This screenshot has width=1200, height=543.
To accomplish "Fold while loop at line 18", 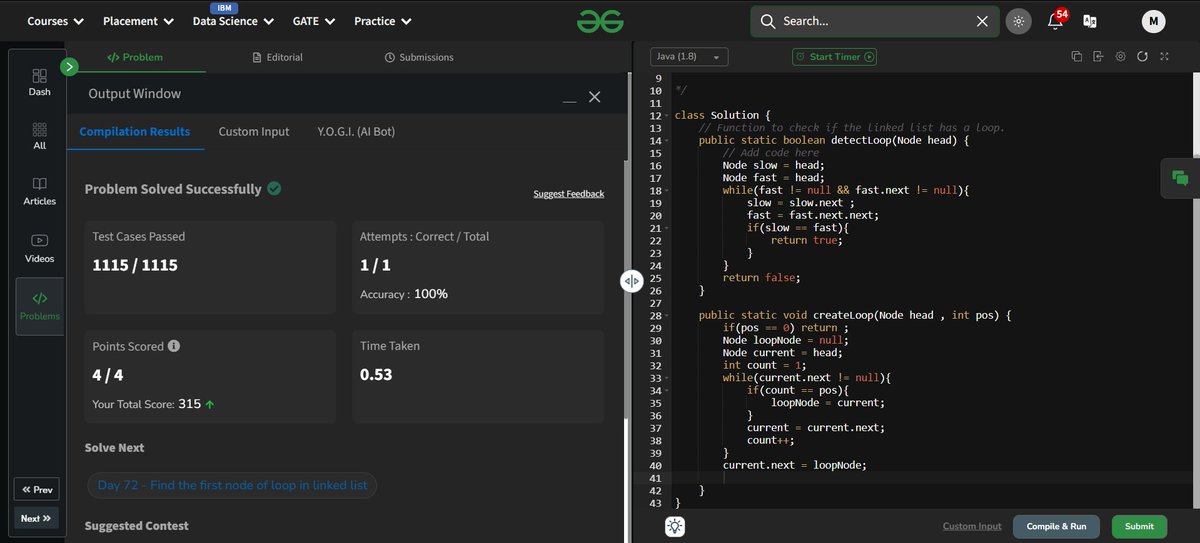I will pyautogui.click(x=667, y=191).
